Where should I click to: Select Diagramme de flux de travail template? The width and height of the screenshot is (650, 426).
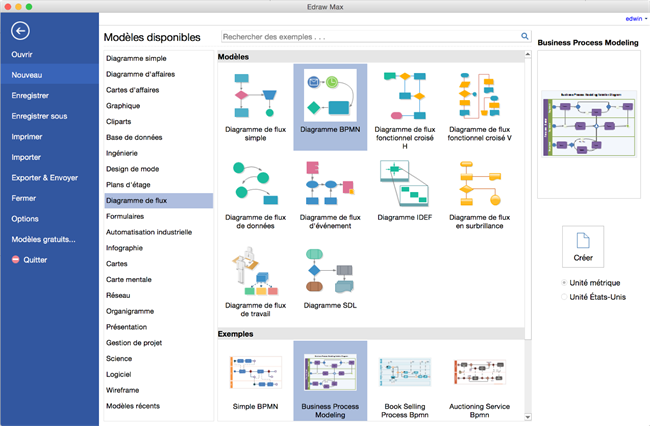click(255, 283)
